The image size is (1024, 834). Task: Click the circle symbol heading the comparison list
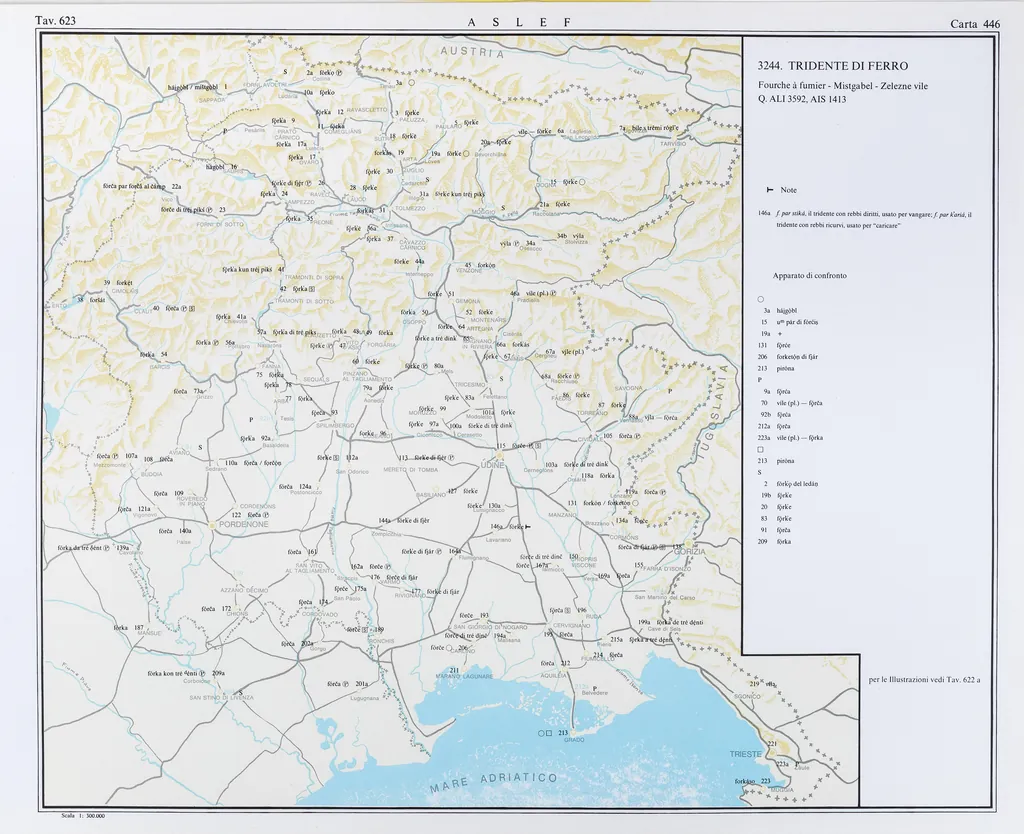click(x=761, y=299)
